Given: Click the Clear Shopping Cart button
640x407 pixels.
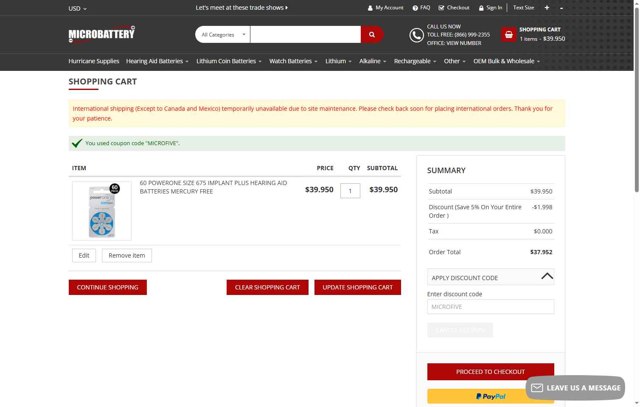Looking at the screenshot, I should (267, 287).
